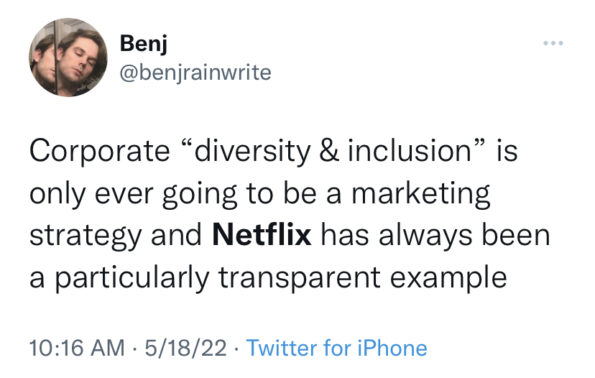Image resolution: width=595 pixels, height=378 pixels.
Task: Click the words particularly transparent example
Action: 281,279
